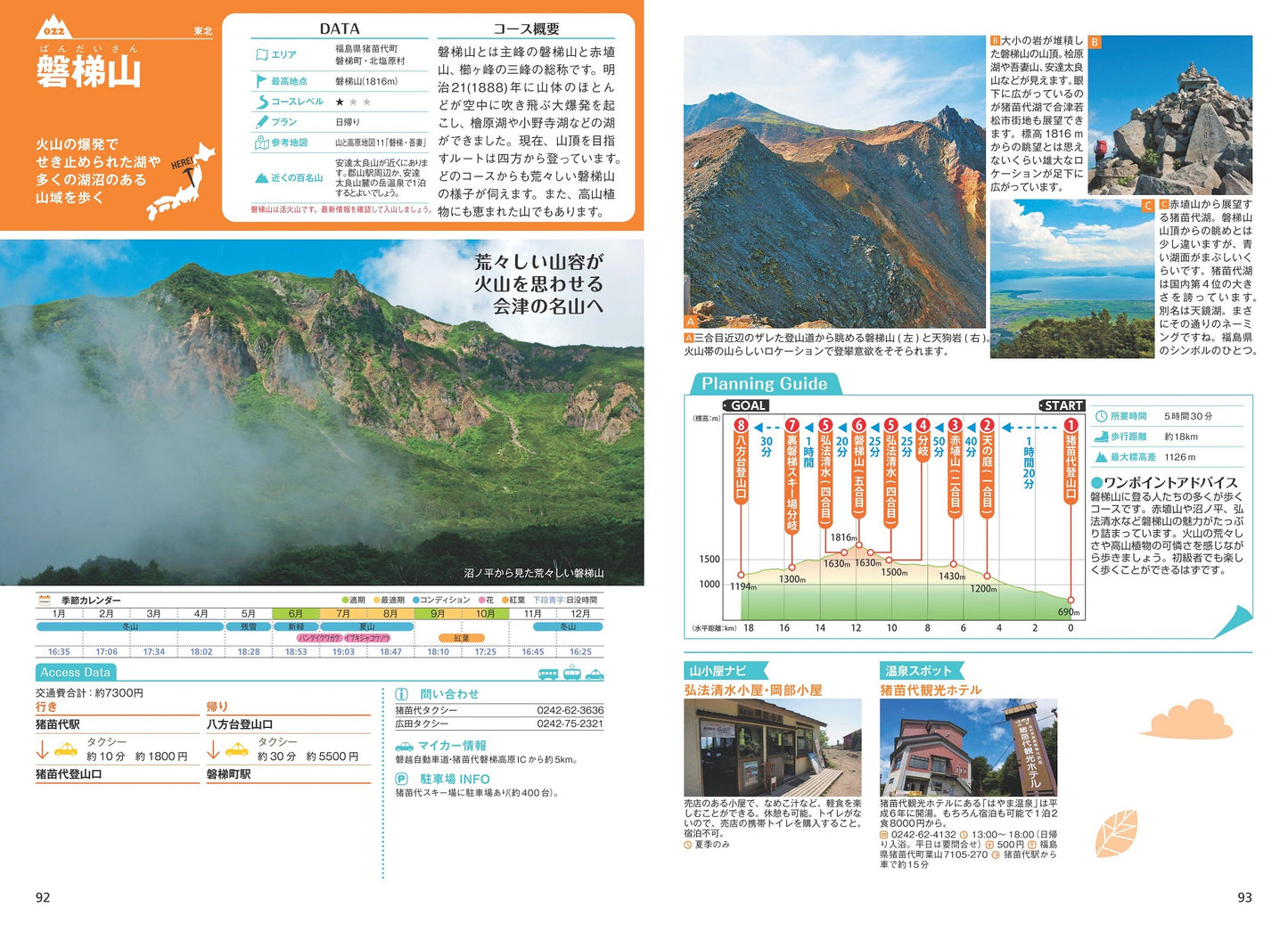Select the Planning Guide tab header
Image resolution: width=1288 pixels, height=932 pixels.
pos(764,384)
